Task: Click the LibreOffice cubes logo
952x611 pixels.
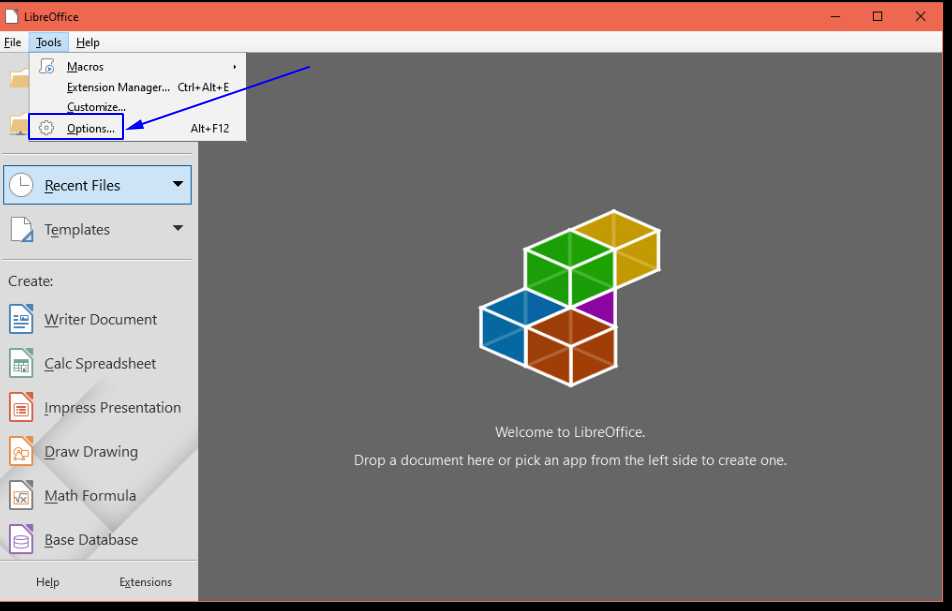Action: [570, 298]
